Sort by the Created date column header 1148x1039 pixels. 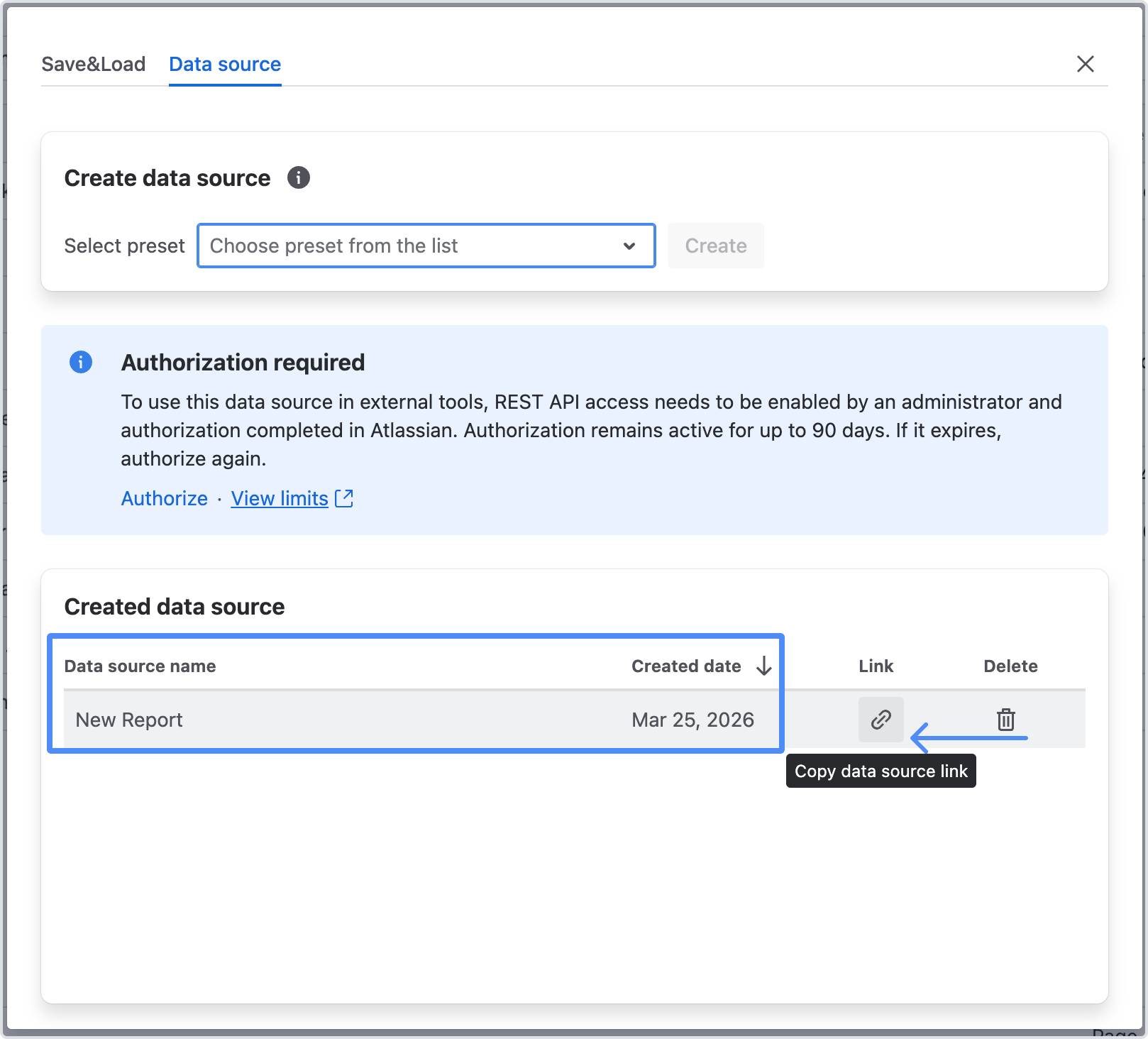(x=686, y=666)
